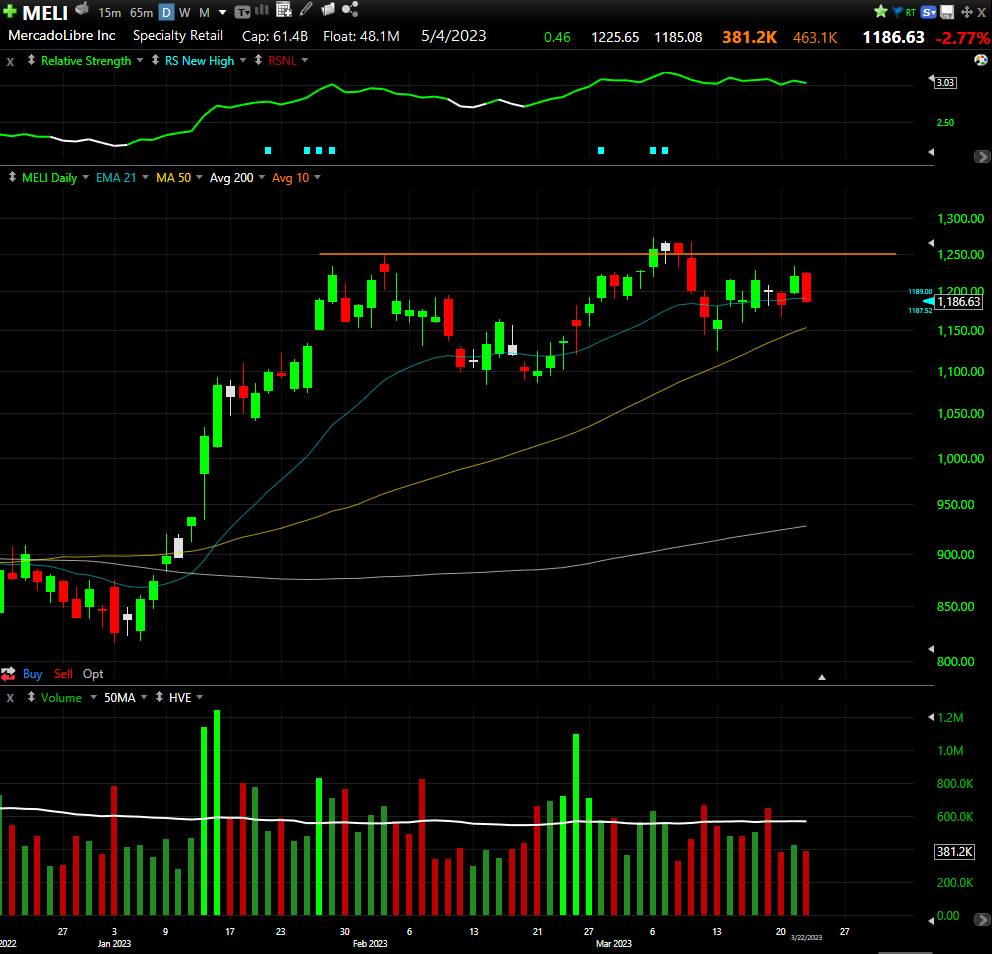Viewport: 992px width, 954px height.
Task: Click the MELI Daily plot label
Action: [49, 178]
